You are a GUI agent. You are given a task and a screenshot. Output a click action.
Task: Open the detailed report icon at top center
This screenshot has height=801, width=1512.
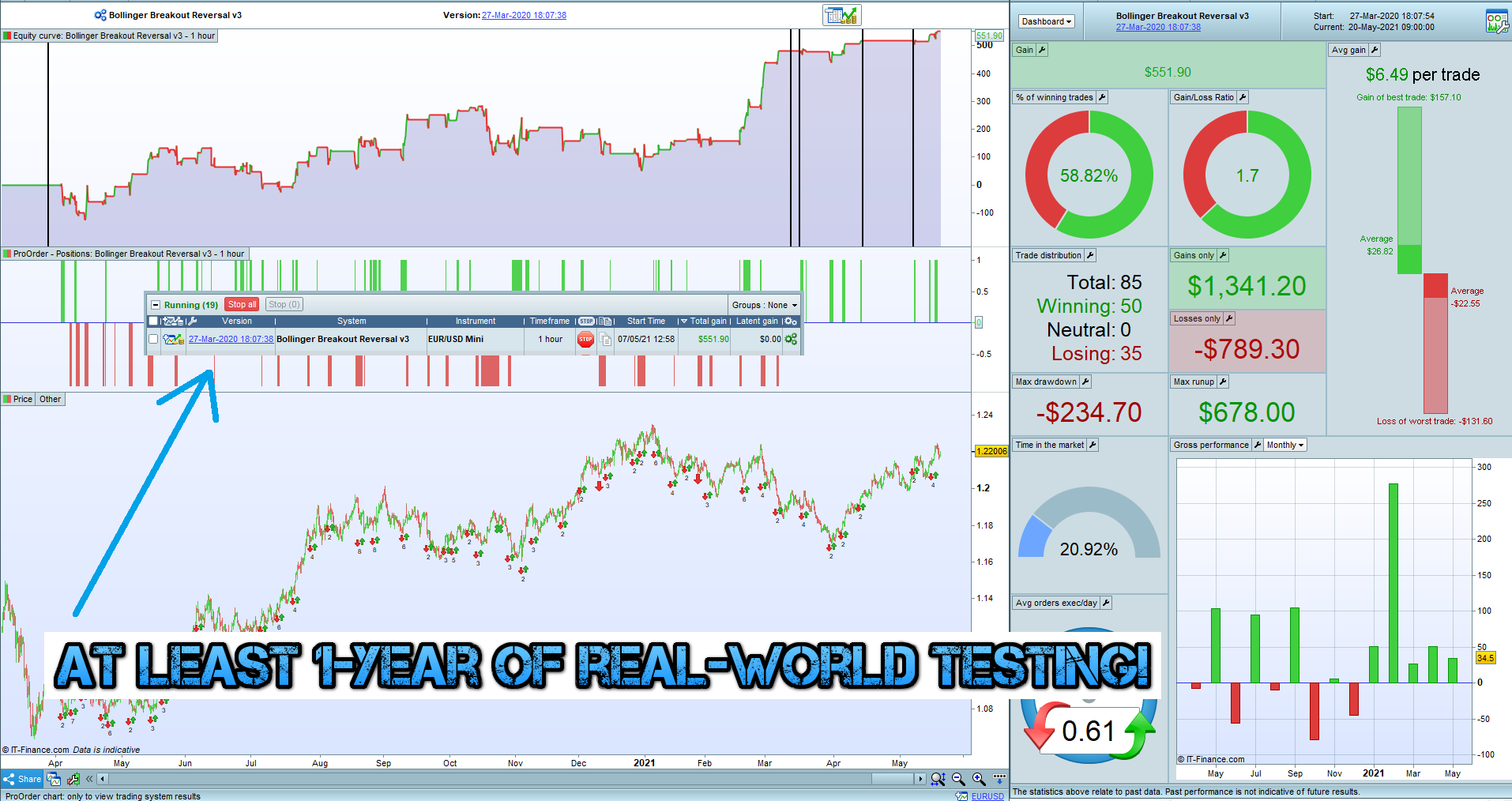(841, 15)
